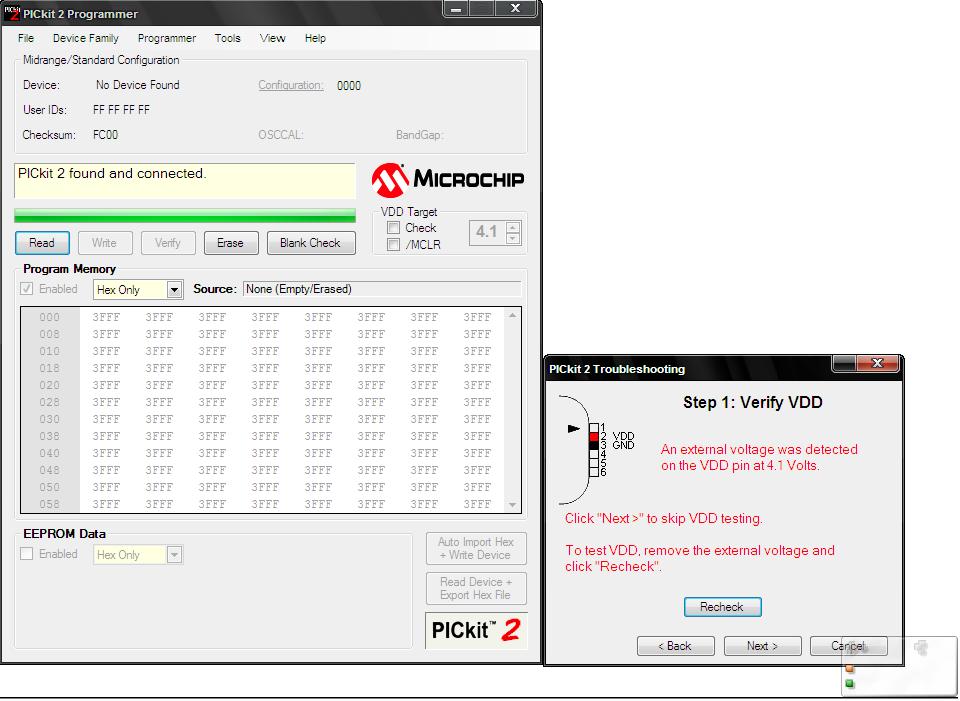Click the Configuration link
Image resolution: width=960 pixels, height=701 pixels.
[x=291, y=85]
